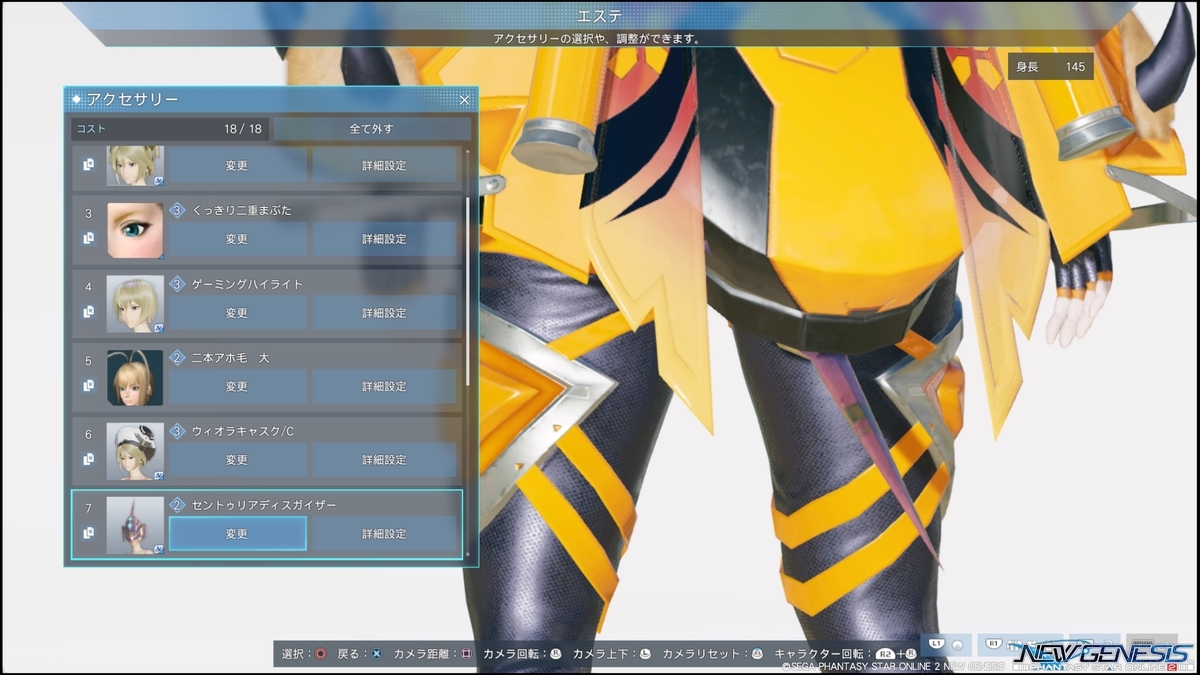
Task: Open 詳細設定 for セントゥリアディスガイザー
Action: (x=384, y=534)
